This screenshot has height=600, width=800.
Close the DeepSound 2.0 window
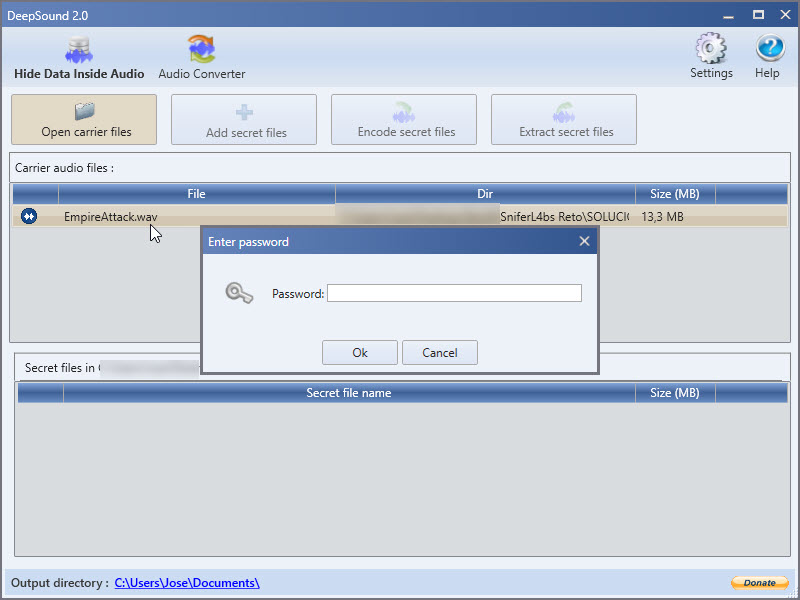click(786, 15)
